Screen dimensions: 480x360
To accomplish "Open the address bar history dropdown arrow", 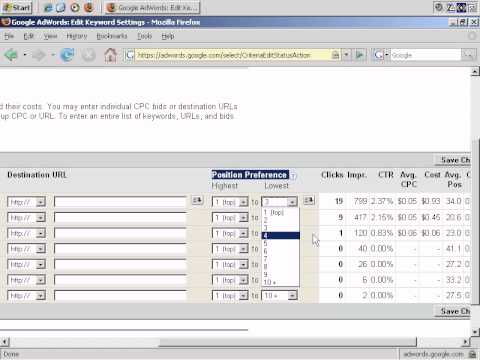I will pos(347,55).
